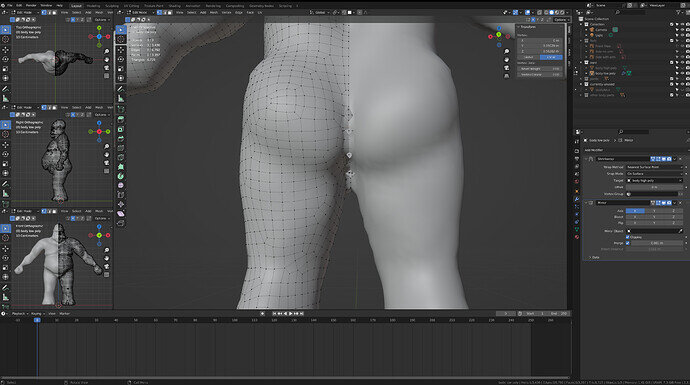This screenshot has width=690, height=385.
Task: Toggle visibility of body low poly in outliner
Action: (683, 73)
